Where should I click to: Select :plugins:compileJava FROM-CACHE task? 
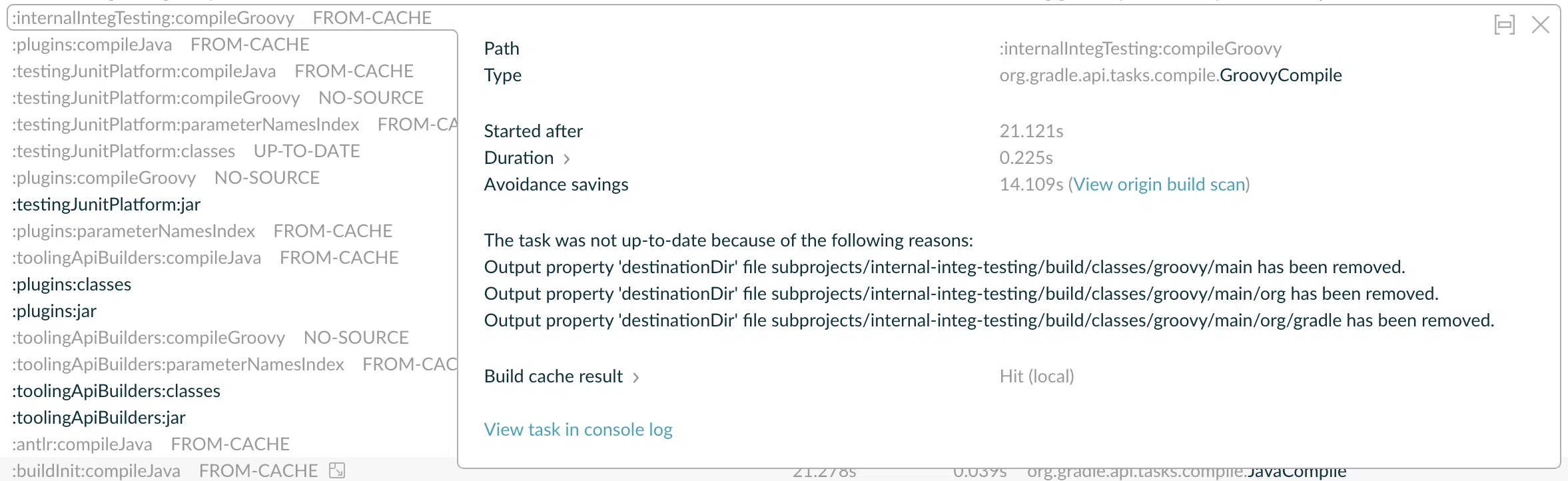[x=161, y=45]
